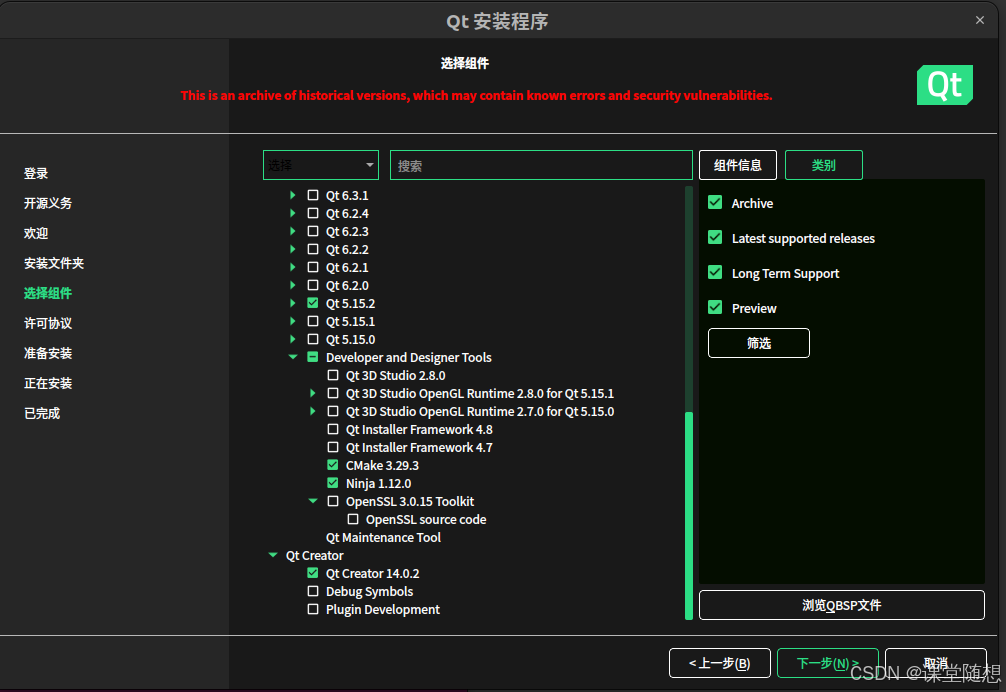Collapse the Qt Creator tree node

pos(273,555)
